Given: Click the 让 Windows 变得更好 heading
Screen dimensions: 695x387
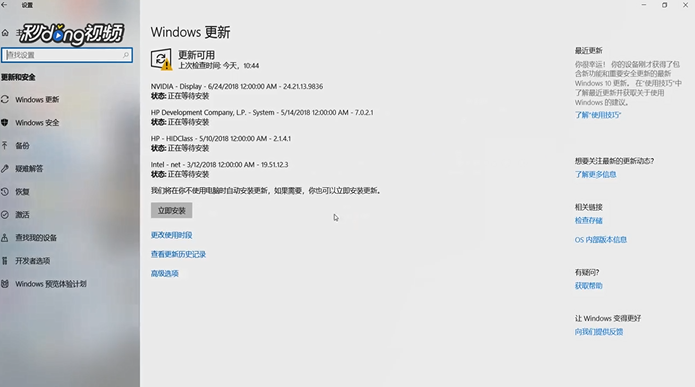Looking at the screenshot, I should point(608,318).
